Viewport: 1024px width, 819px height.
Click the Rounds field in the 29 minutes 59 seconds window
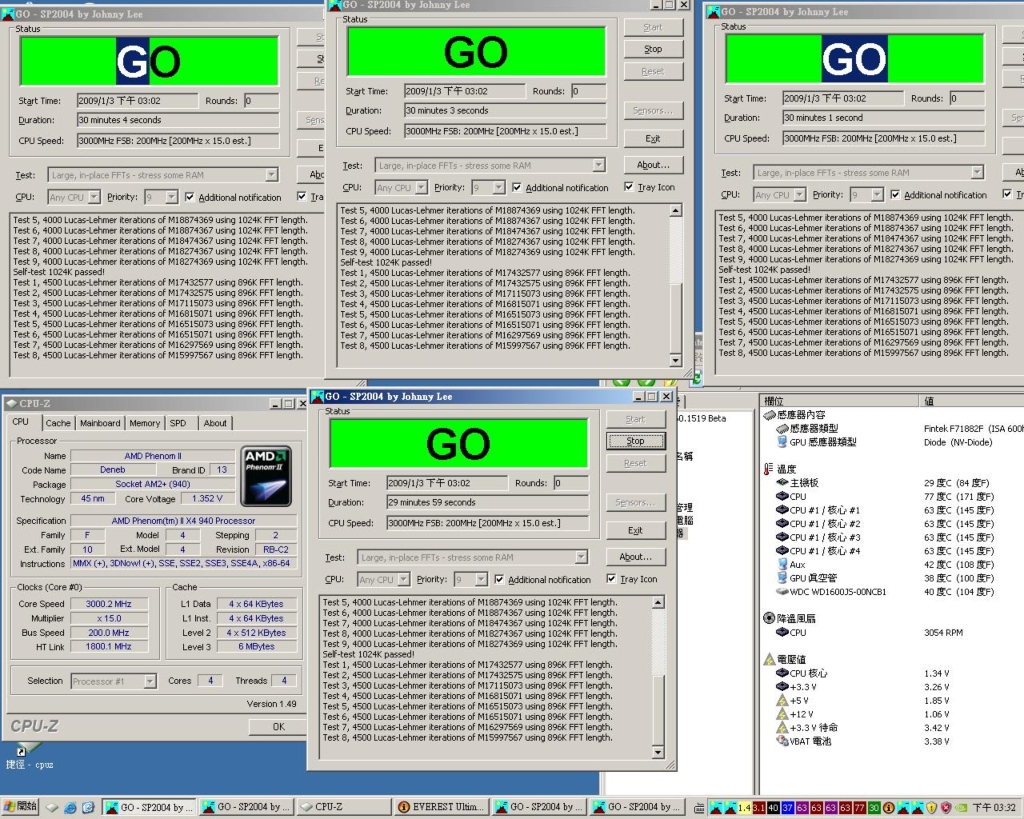click(x=571, y=483)
